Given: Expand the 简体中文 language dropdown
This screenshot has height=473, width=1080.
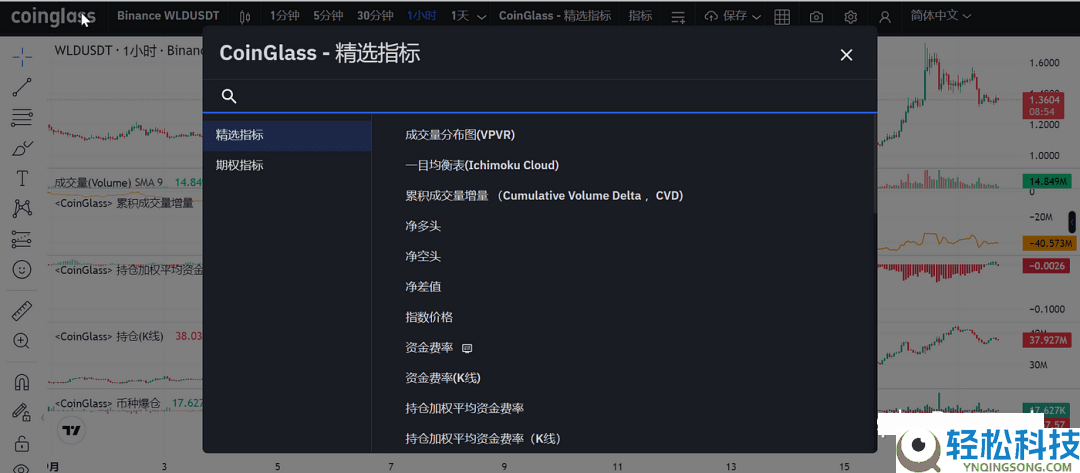Looking at the screenshot, I should [x=941, y=16].
